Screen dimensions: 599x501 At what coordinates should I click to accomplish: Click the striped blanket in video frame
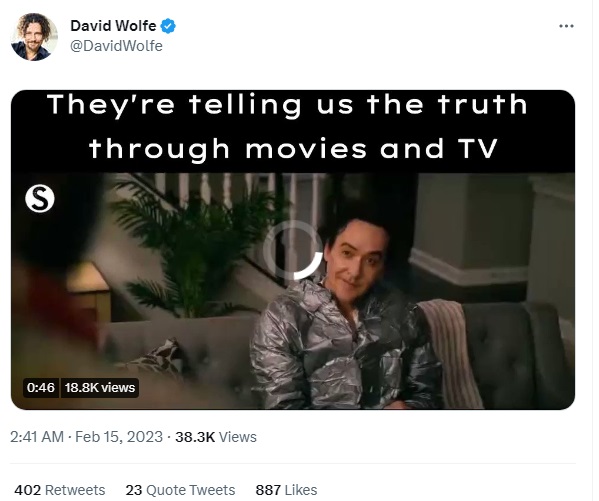click(x=448, y=353)
